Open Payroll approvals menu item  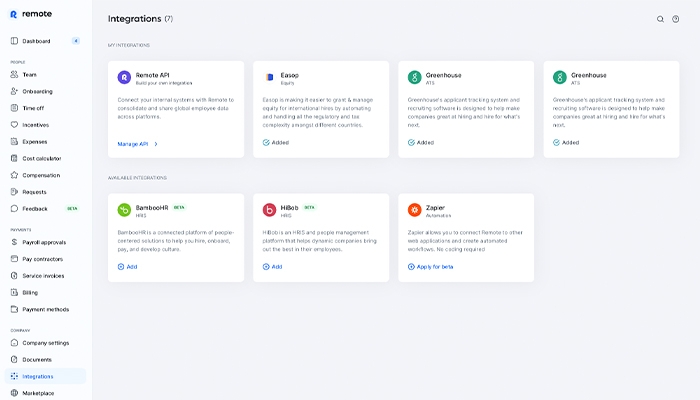coord(45,242)
